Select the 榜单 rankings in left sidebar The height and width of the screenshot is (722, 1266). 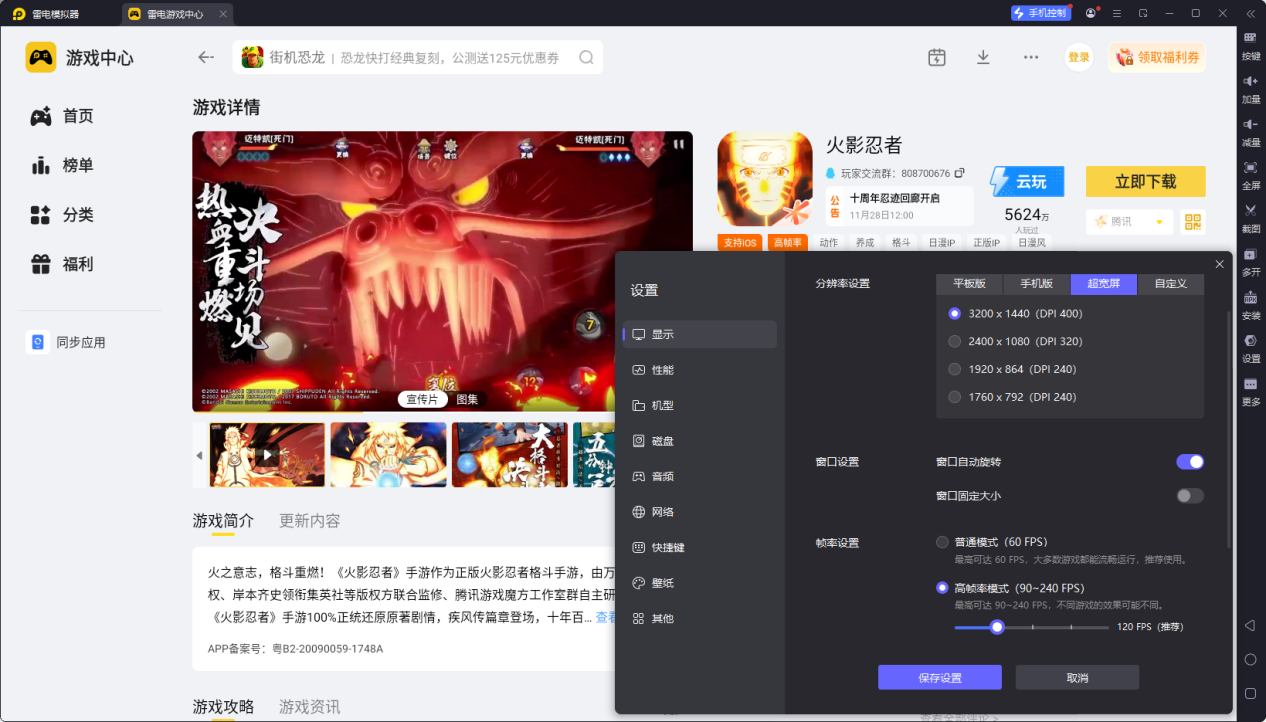pyautogui.click(x=60, y=165)
